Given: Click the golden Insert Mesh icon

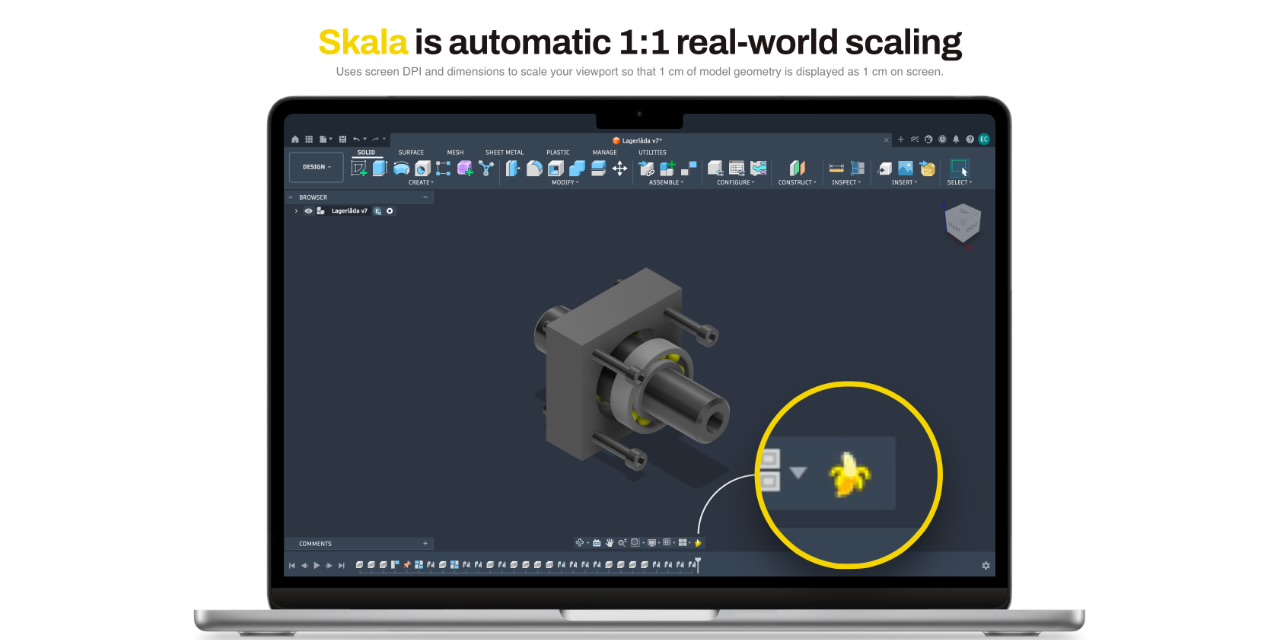Looking at the screenshot, I should (x=928, y=168).
